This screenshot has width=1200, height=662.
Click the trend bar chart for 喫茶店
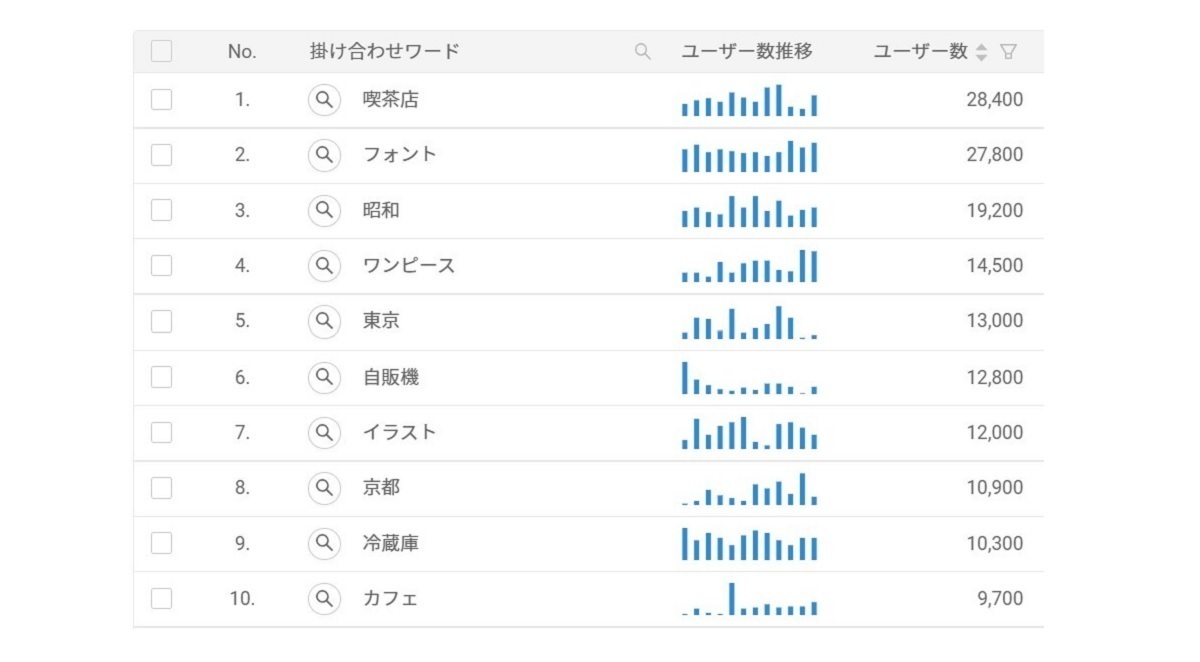point(749,101)
